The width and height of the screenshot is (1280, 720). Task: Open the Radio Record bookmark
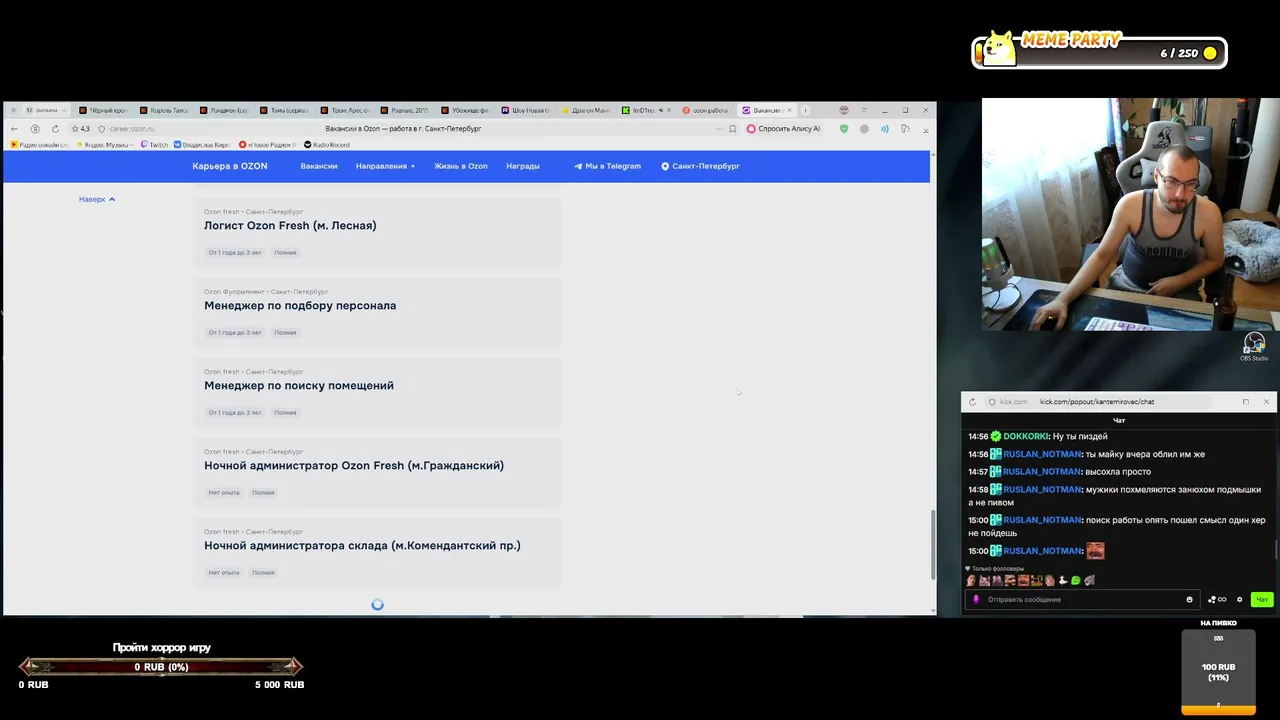click(x=326, y=145)
